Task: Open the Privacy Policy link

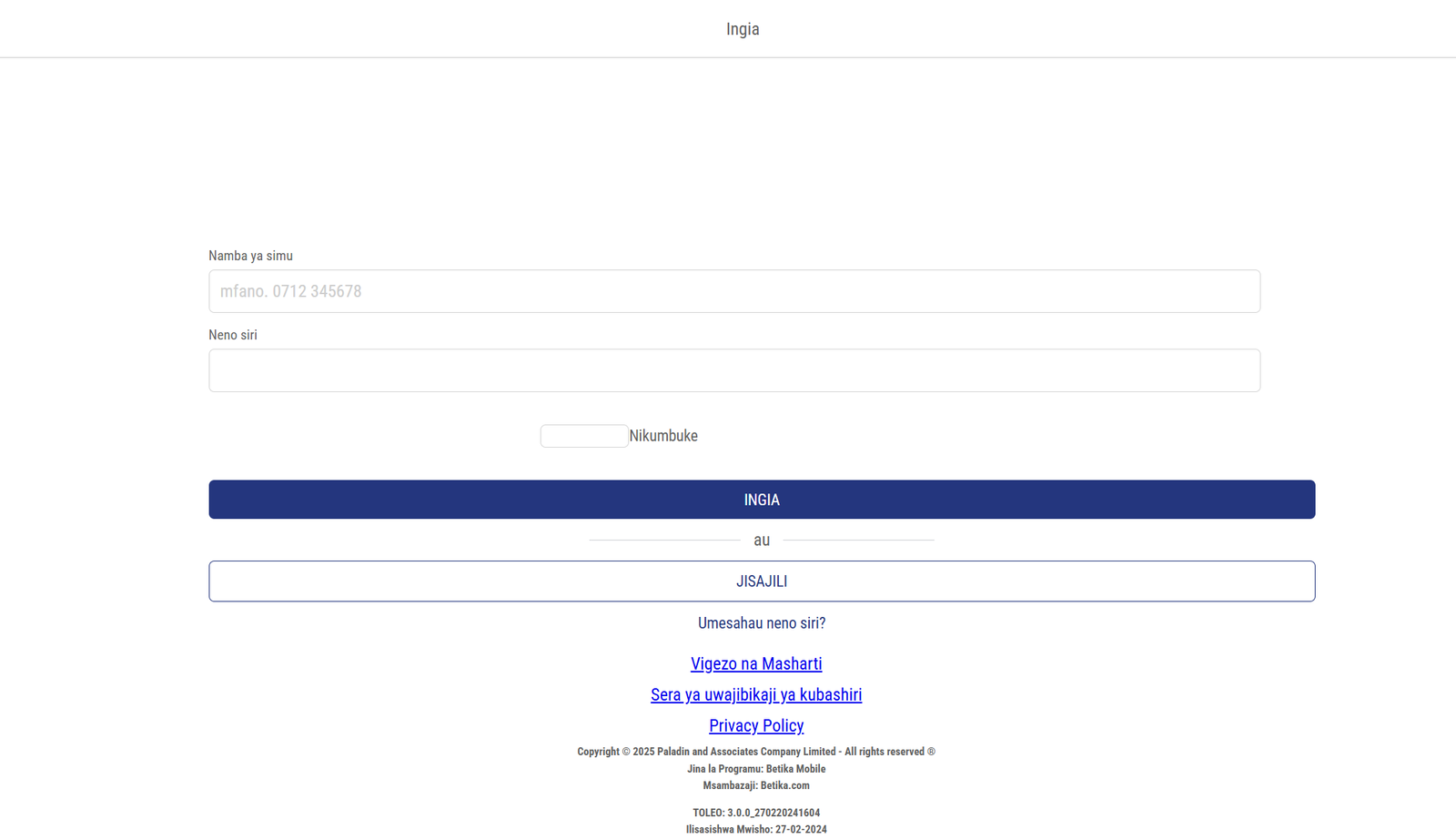Action: point(756,726)
